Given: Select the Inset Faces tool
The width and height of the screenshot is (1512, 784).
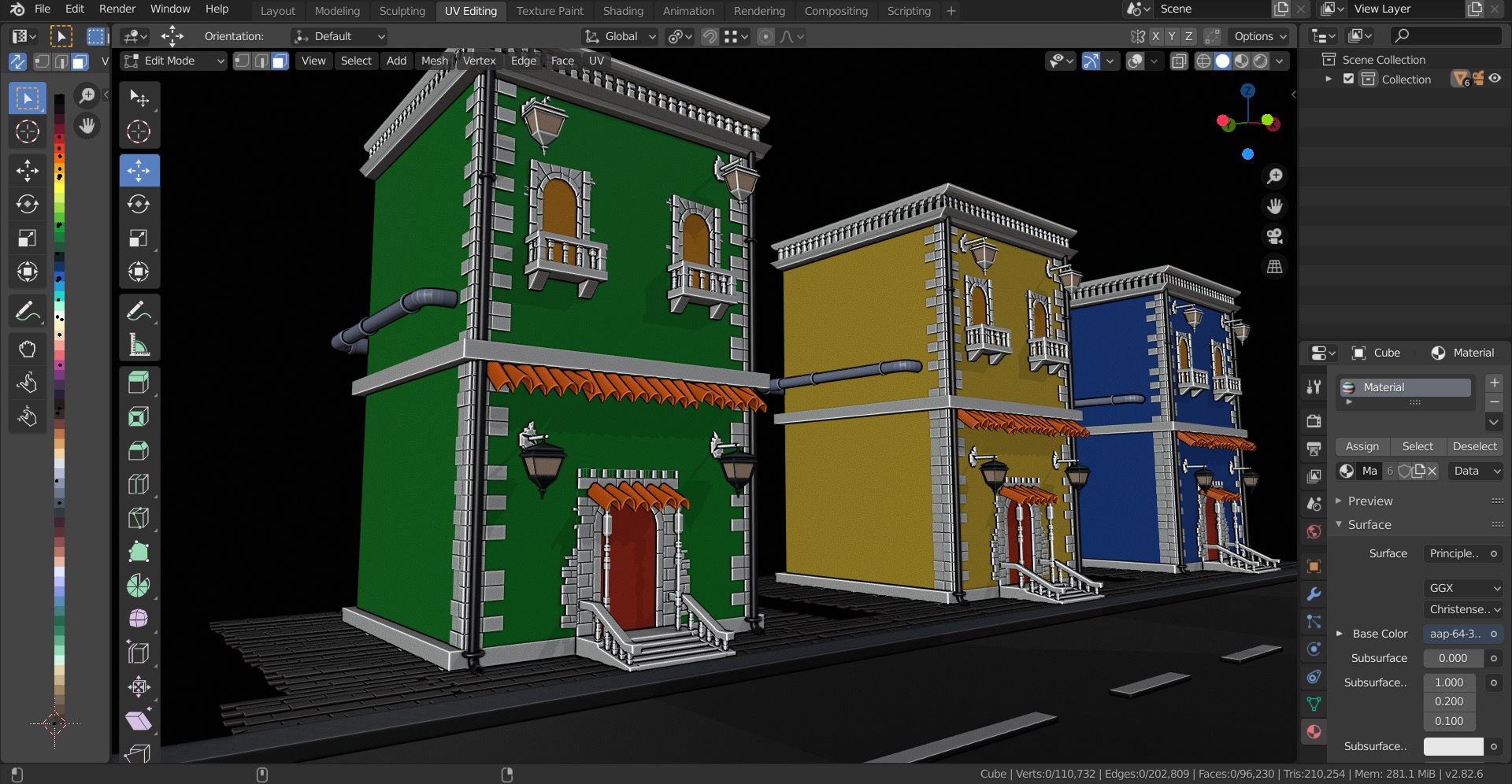Looking at the screenshot, I should 139,417.
